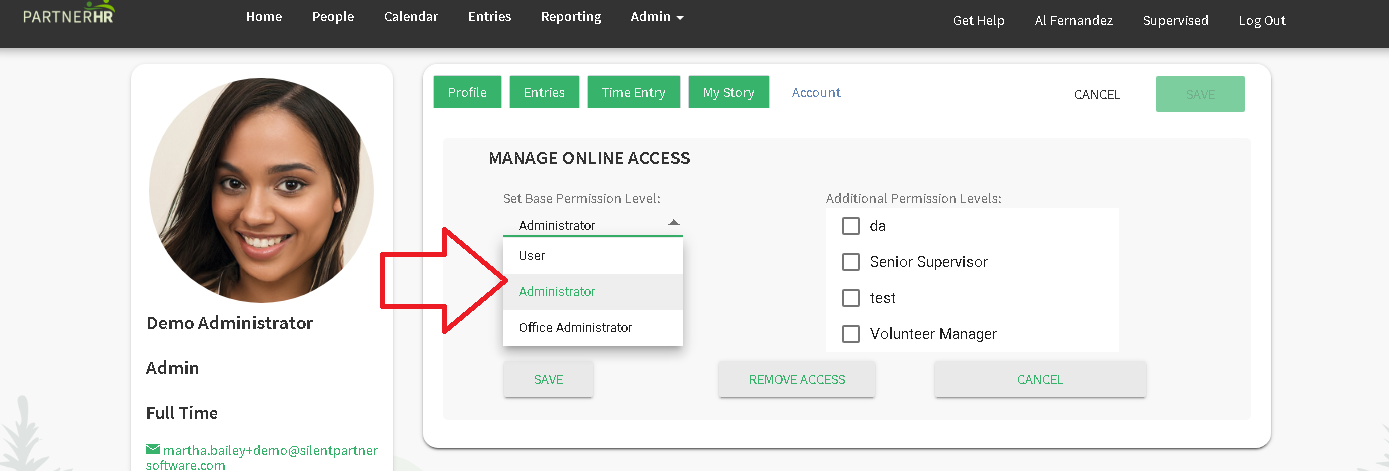Tick the 'da' permission checkbox
The image size is (1389, 471).
[x=851, y=226]
